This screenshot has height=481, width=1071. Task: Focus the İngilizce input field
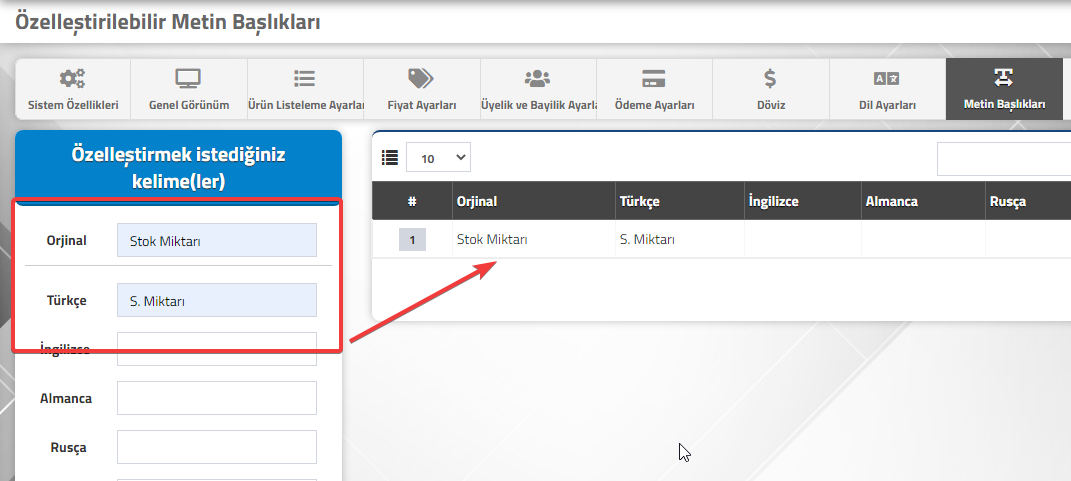click(217, 349)
